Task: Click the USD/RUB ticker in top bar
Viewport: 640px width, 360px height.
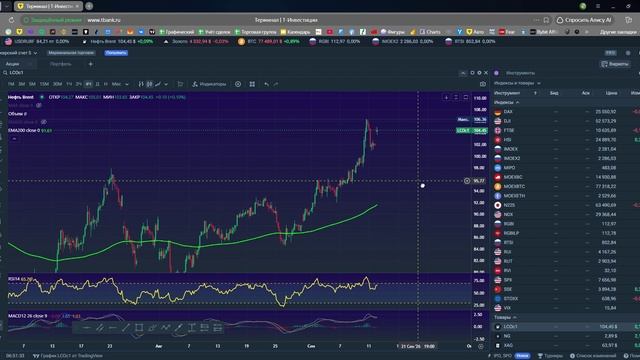Action: click(37, 41)
